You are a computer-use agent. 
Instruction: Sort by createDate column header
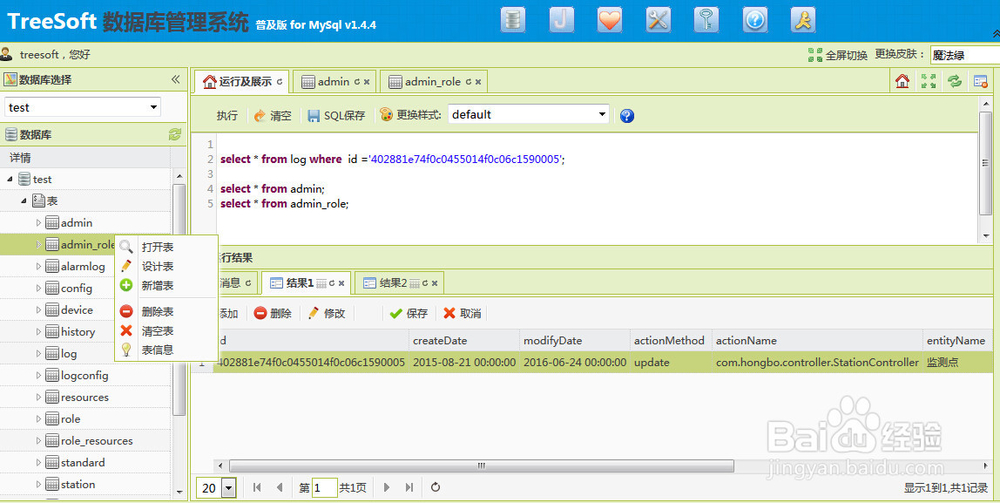click(x=464, y=340)
